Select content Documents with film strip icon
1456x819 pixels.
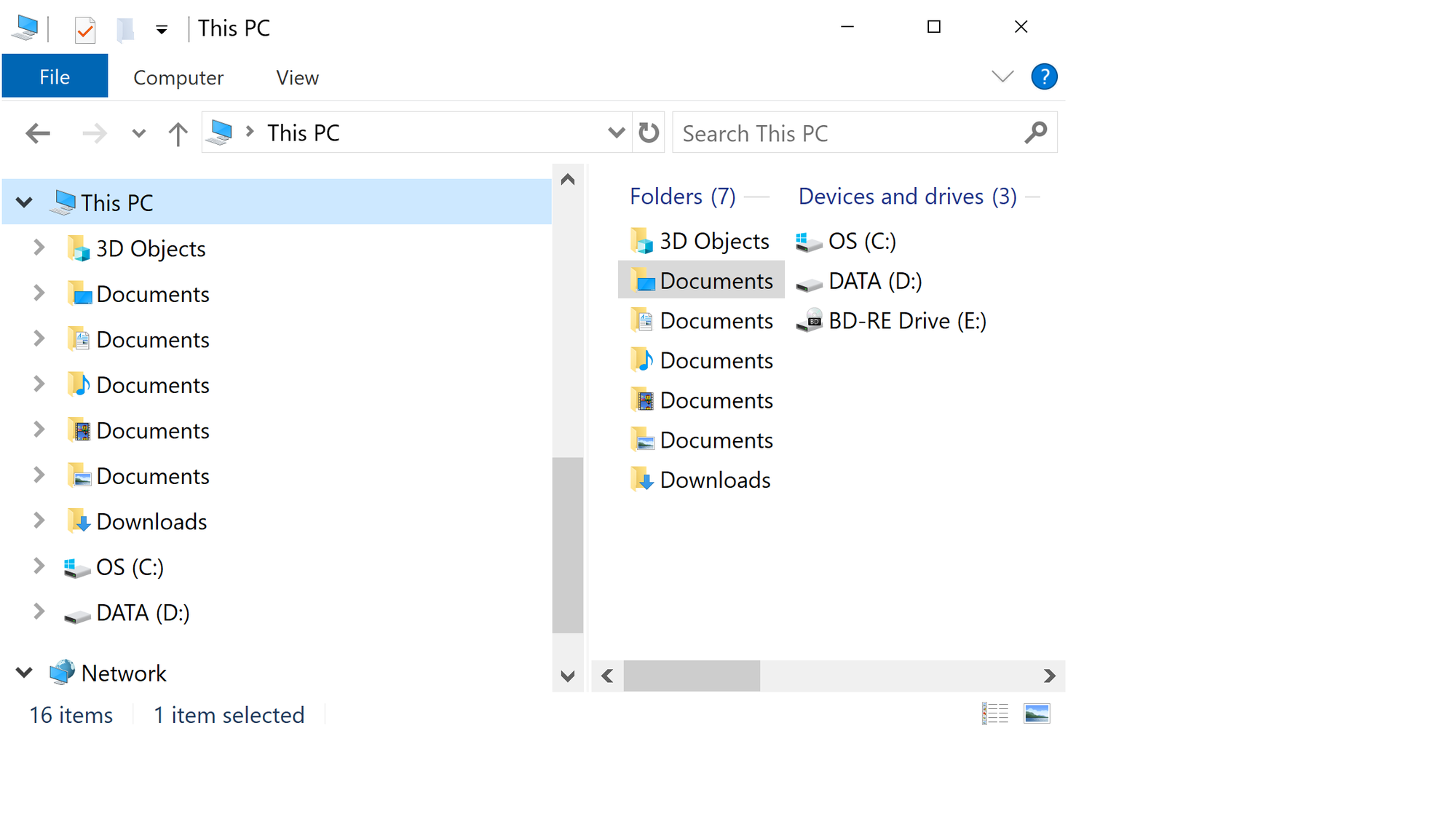(x=702, y=400)
